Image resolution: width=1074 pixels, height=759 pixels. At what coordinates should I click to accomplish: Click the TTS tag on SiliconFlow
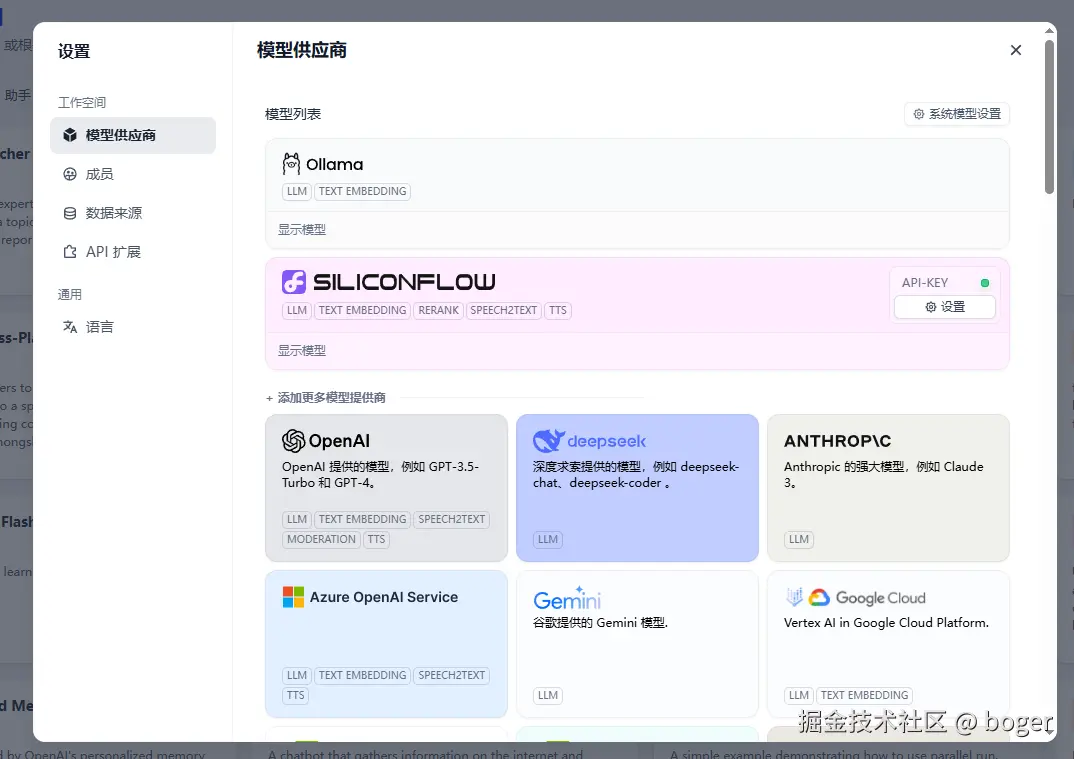[x=558, y=310]
